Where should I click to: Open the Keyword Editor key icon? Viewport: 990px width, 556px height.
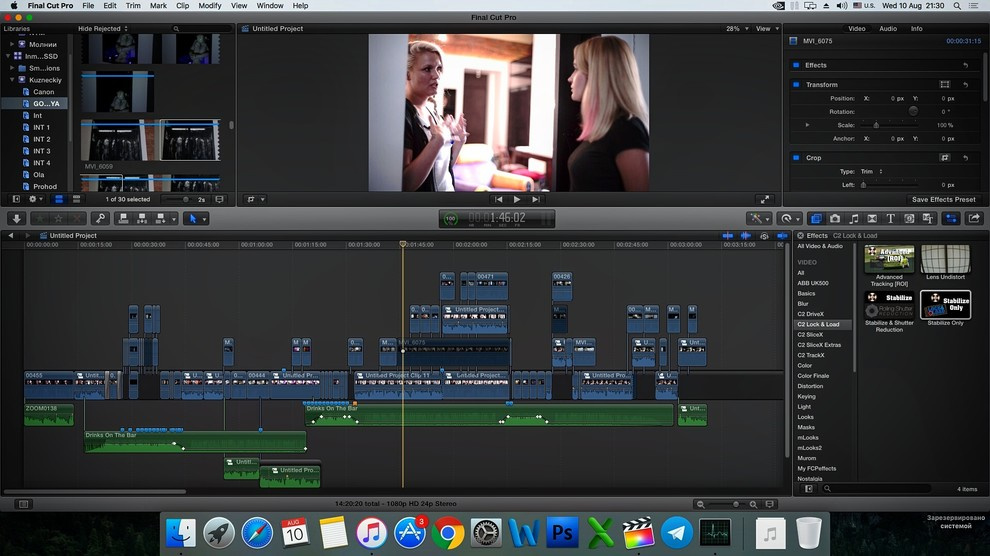(100, 218)
